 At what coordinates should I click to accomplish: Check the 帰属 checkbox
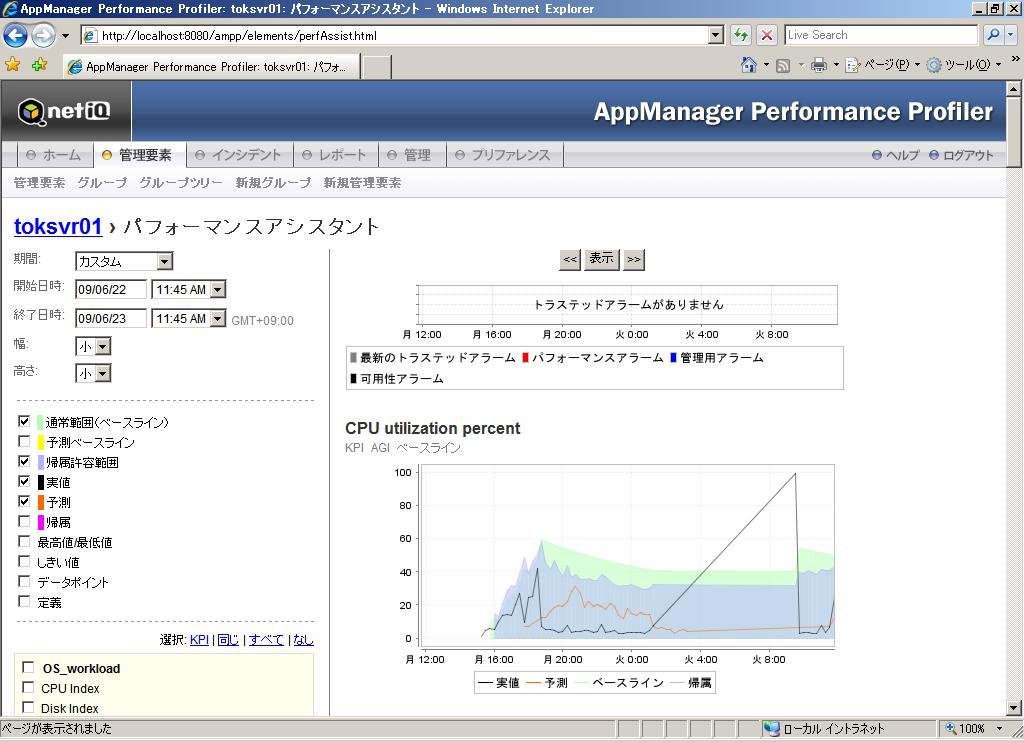click(24, 521)
